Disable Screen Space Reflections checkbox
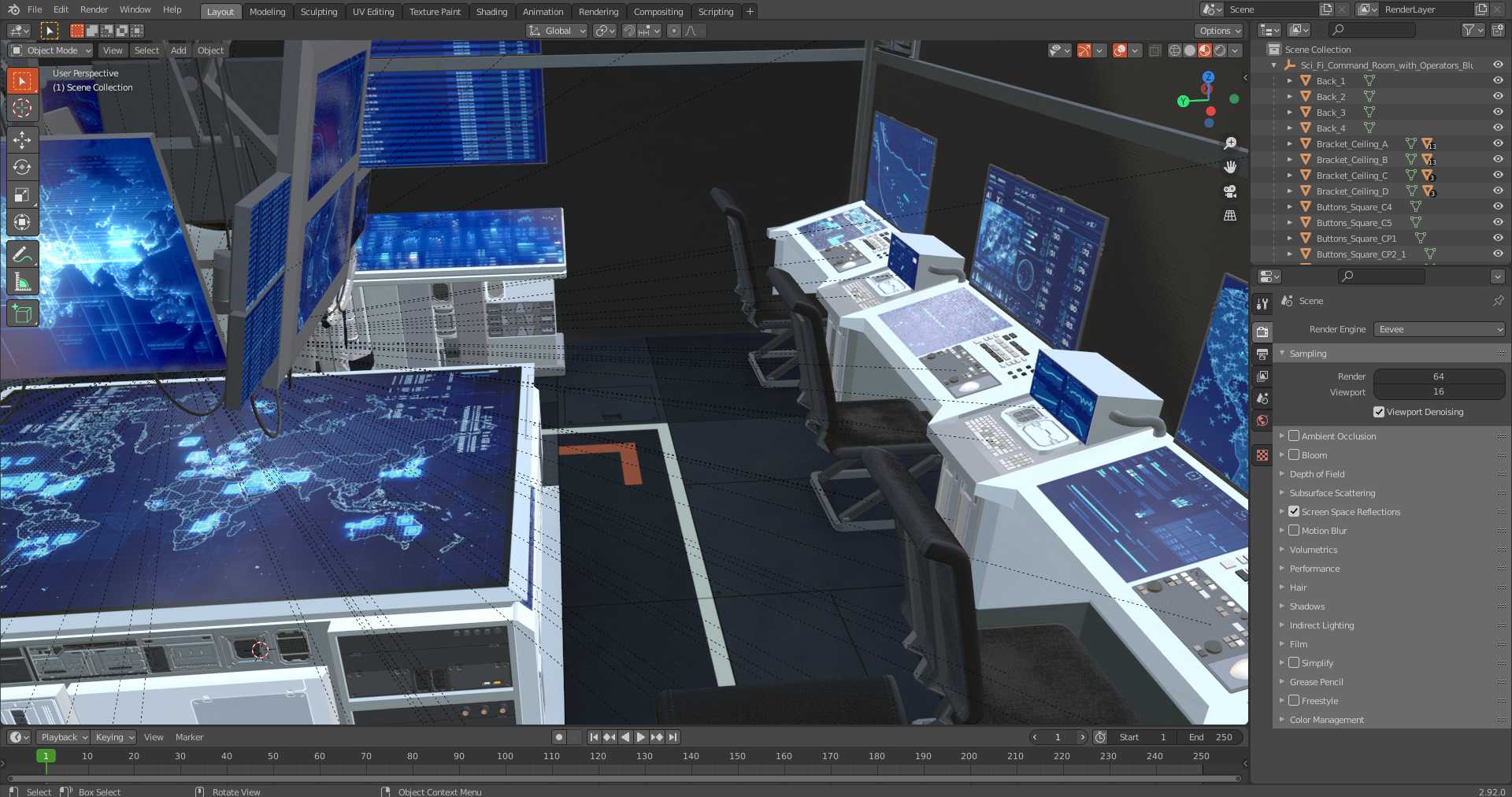The width and height of the screenshot is (1512, 797). pos(1294,511)
